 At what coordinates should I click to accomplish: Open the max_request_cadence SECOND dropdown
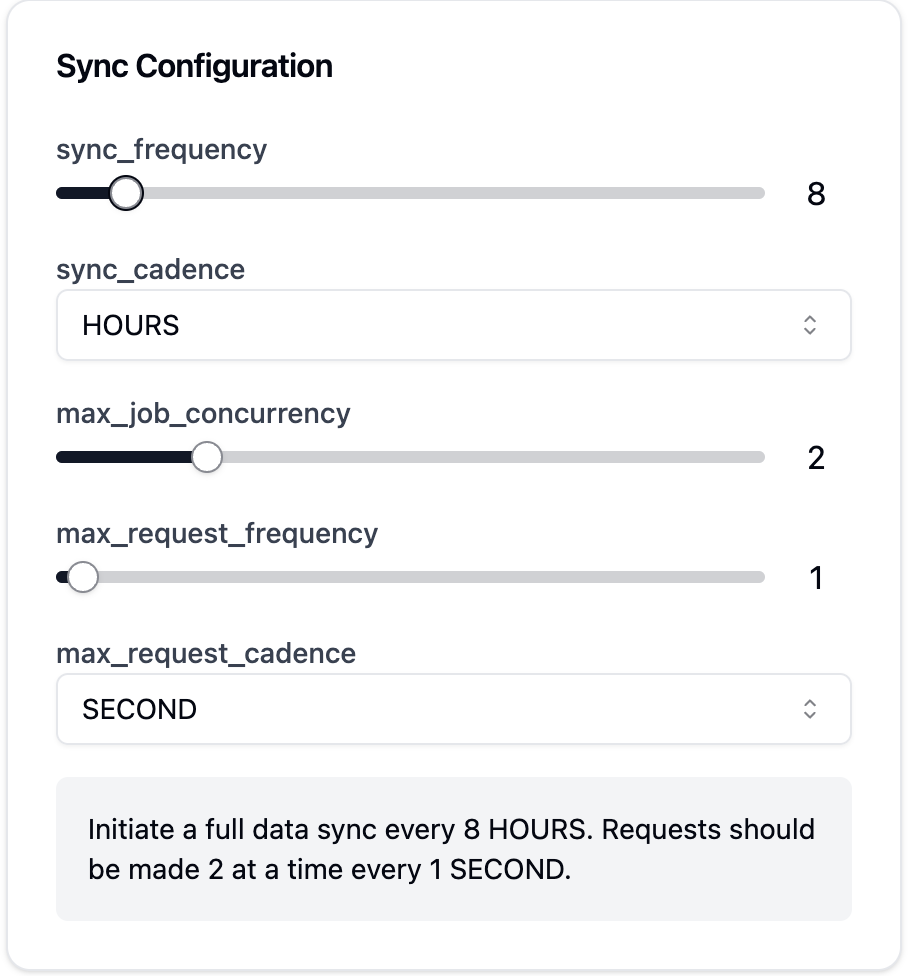(453, 709)
